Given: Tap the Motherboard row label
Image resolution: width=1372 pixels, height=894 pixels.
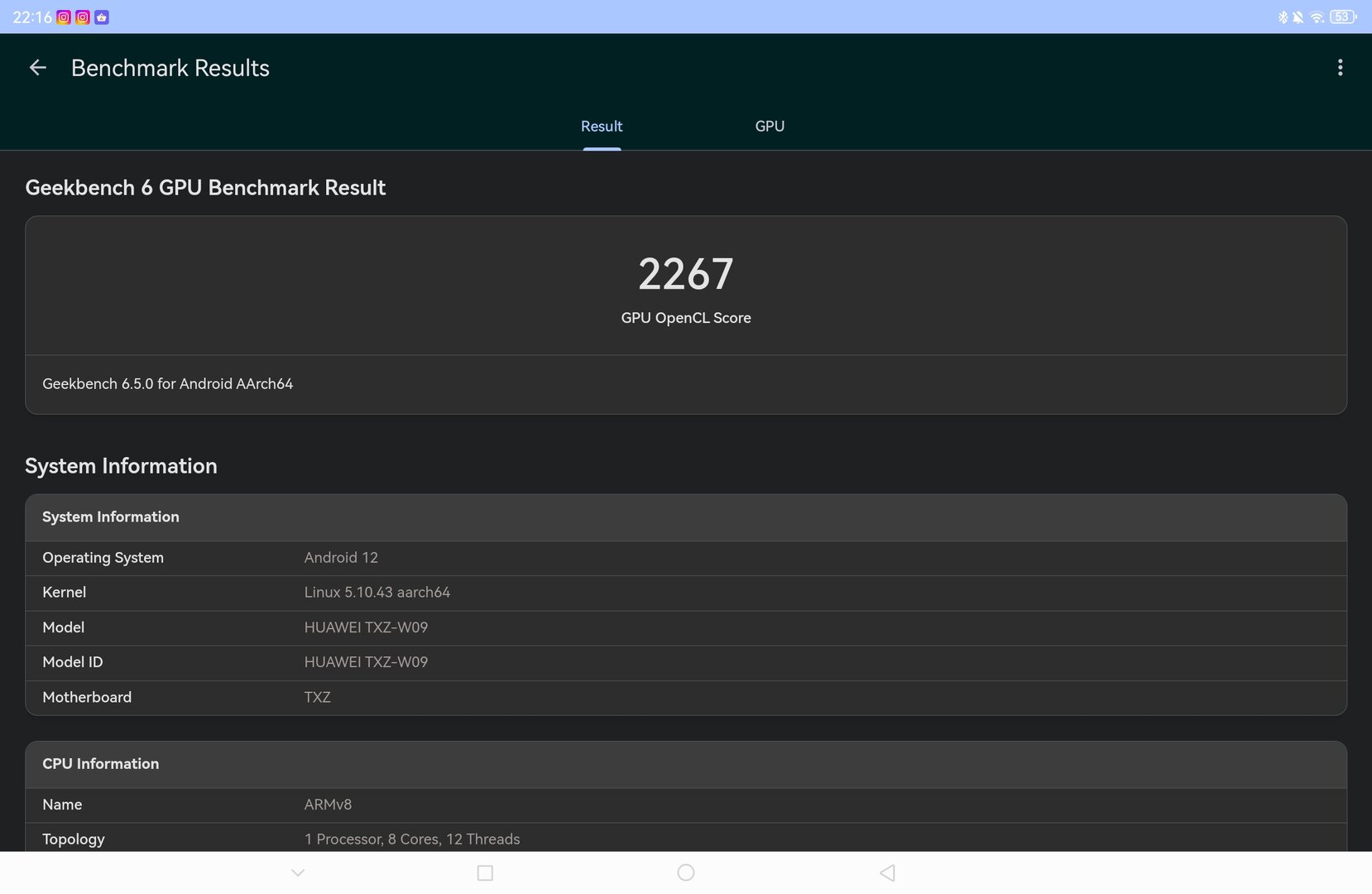Looking at the screenshot, I should pos(87,698).
